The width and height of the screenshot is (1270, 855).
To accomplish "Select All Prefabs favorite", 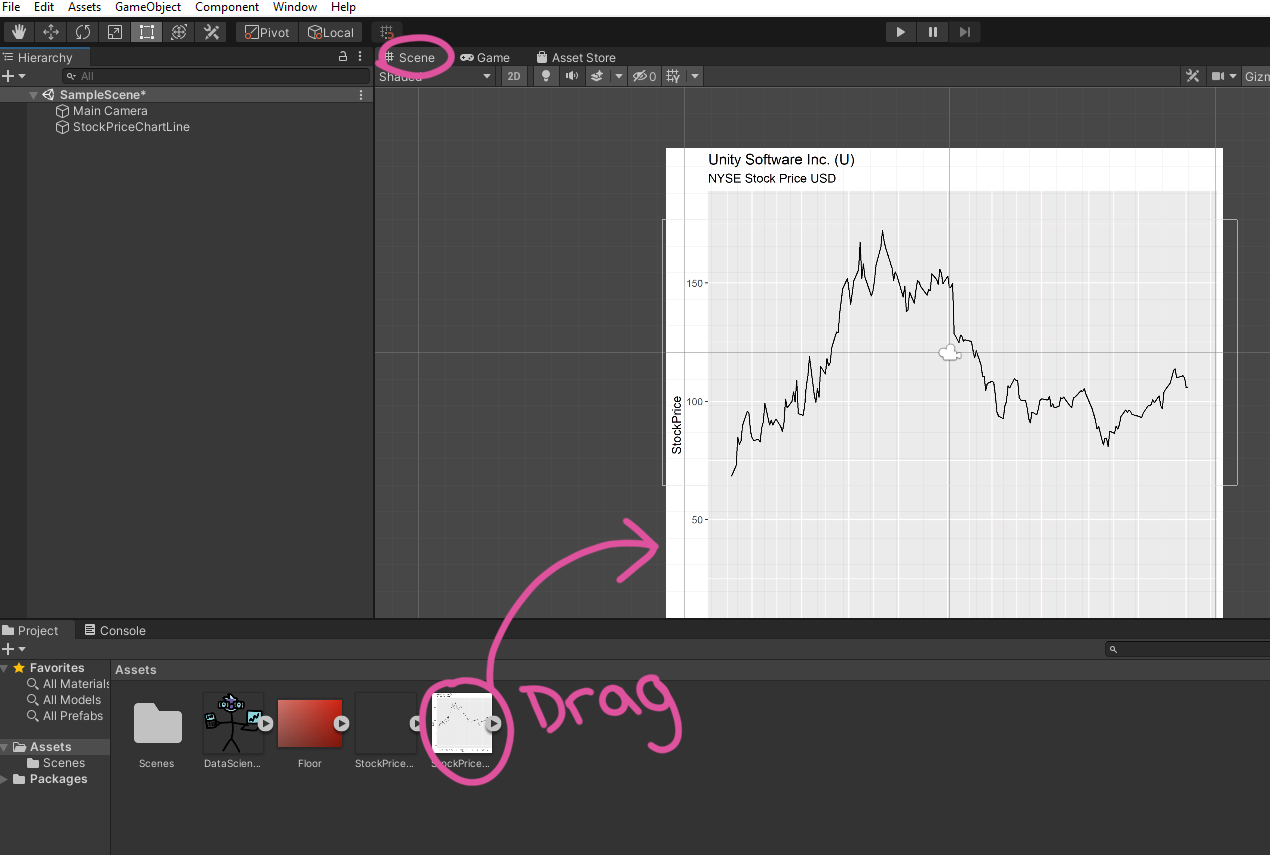I will point(65,716).
